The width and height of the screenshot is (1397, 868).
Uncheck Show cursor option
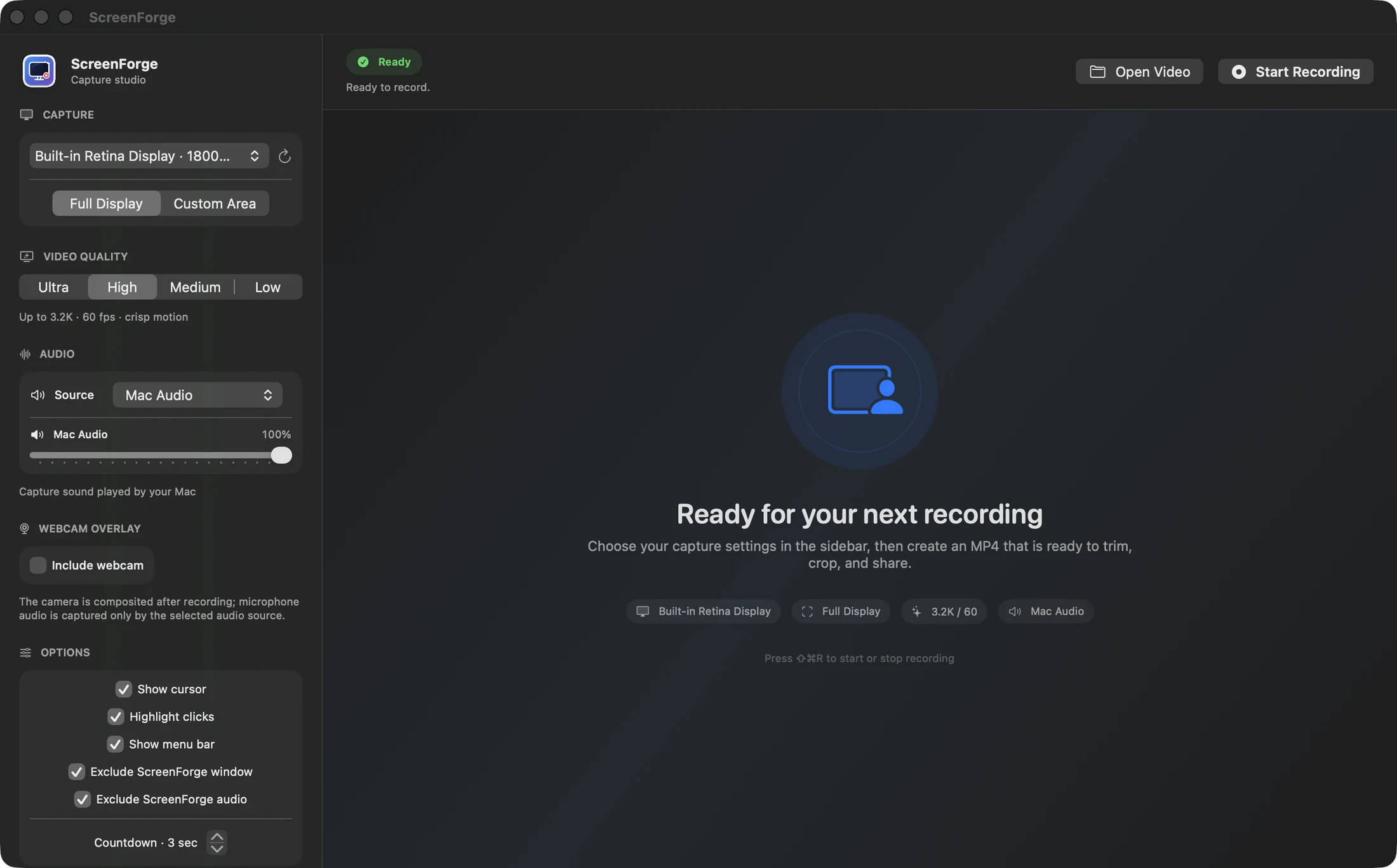point(123,689)
